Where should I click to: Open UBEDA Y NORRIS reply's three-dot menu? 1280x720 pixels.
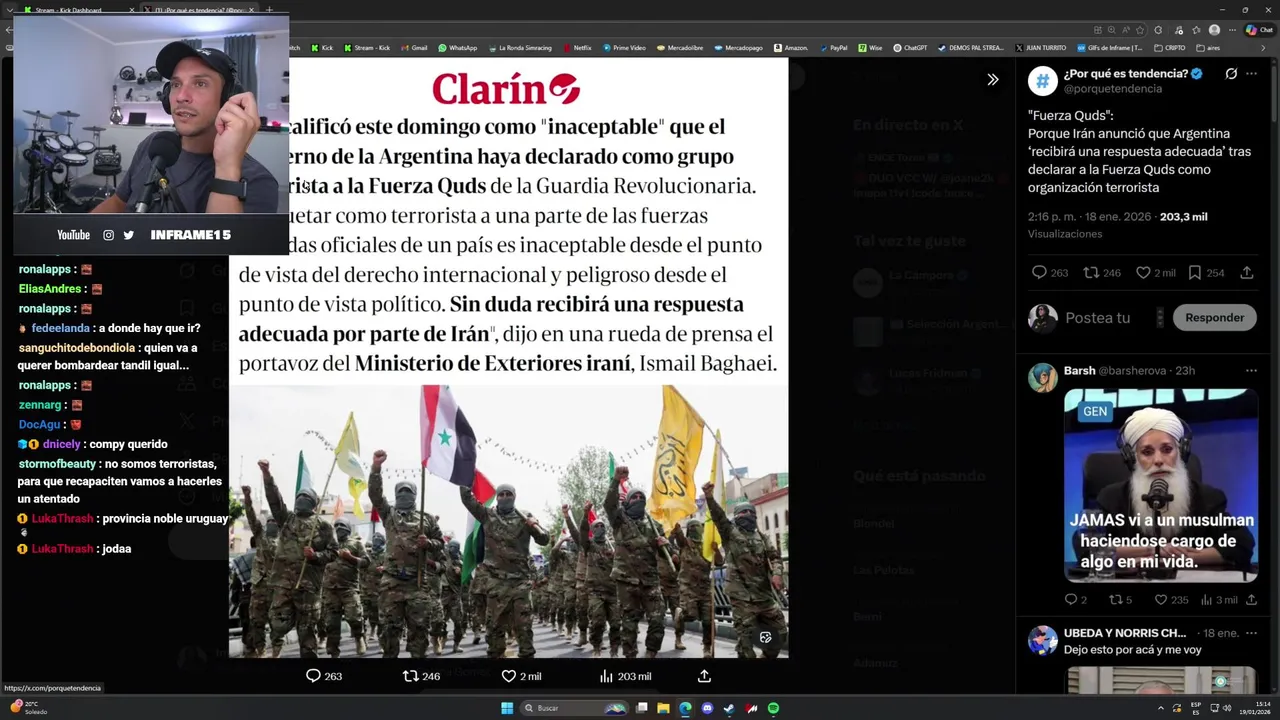coord(1251,634)
